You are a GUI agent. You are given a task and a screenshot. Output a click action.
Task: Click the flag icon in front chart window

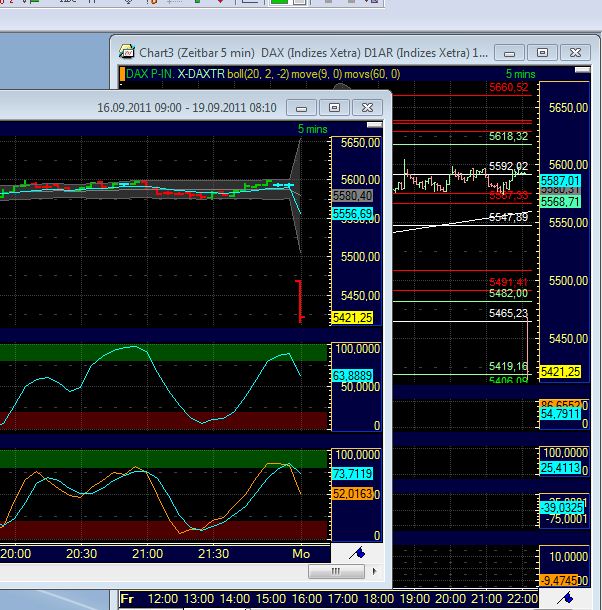click(357, 553)
